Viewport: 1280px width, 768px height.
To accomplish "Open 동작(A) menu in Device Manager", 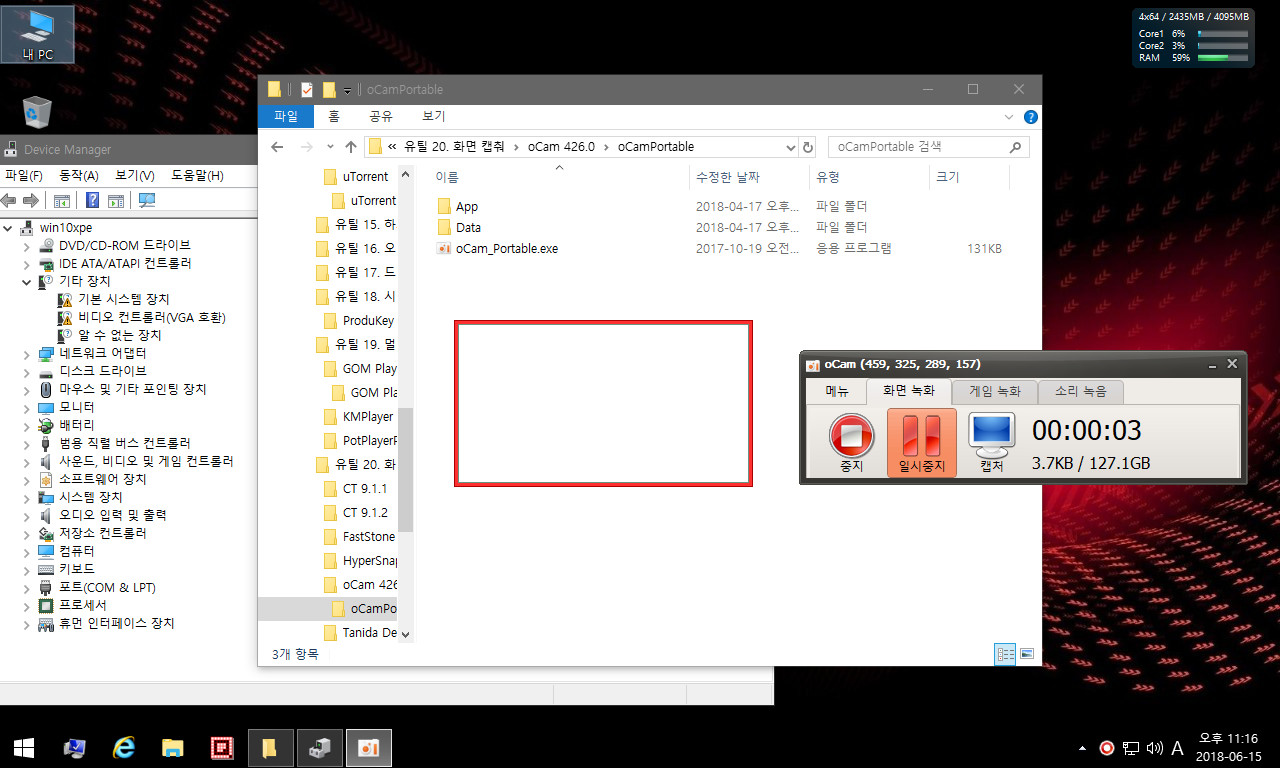I will (x=79, y=176).
